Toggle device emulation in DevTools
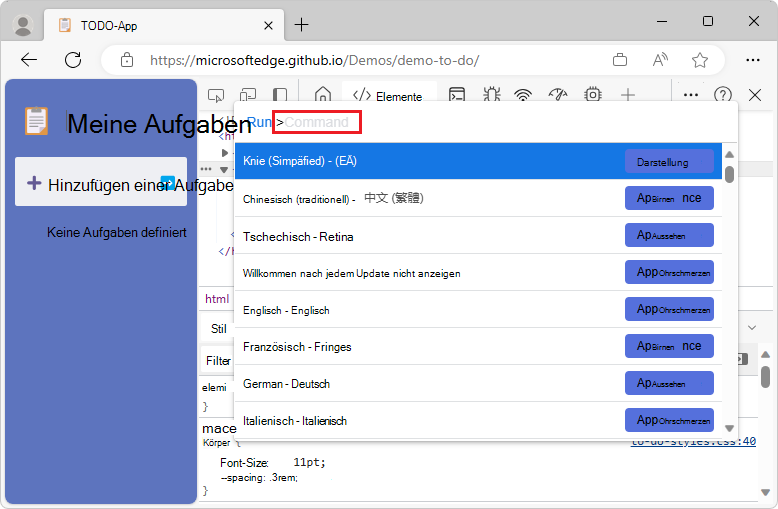The height and width of the screenshot is (509, 778). [248, 95]
